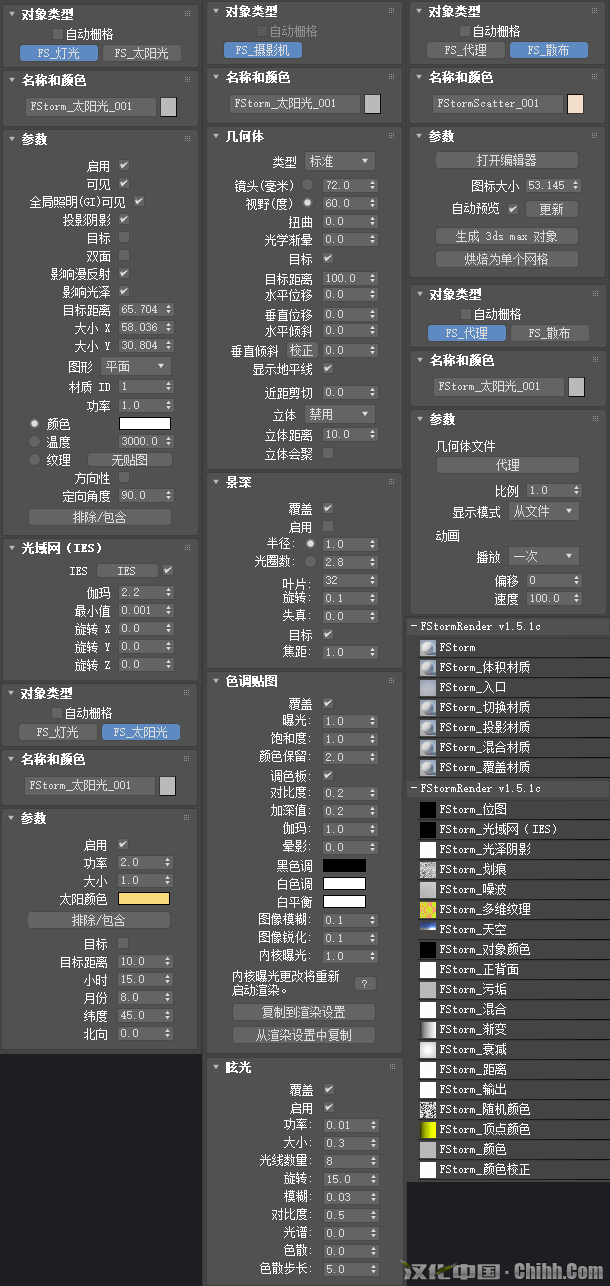Open the 播放 一次 dropdown
Viewport: 610px width, 1286px height.
point(543,556)
